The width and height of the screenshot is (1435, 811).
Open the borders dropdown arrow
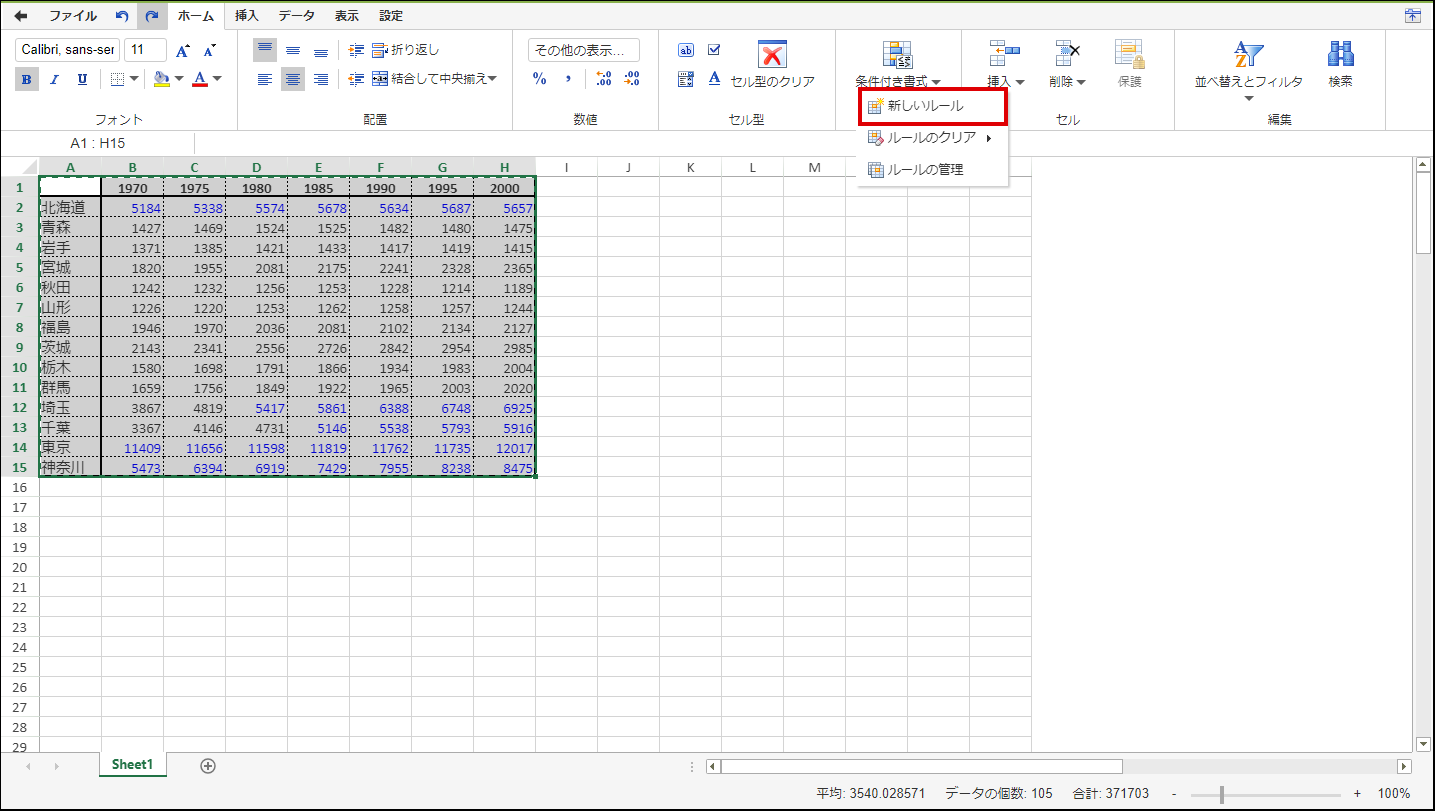point(136,79)
